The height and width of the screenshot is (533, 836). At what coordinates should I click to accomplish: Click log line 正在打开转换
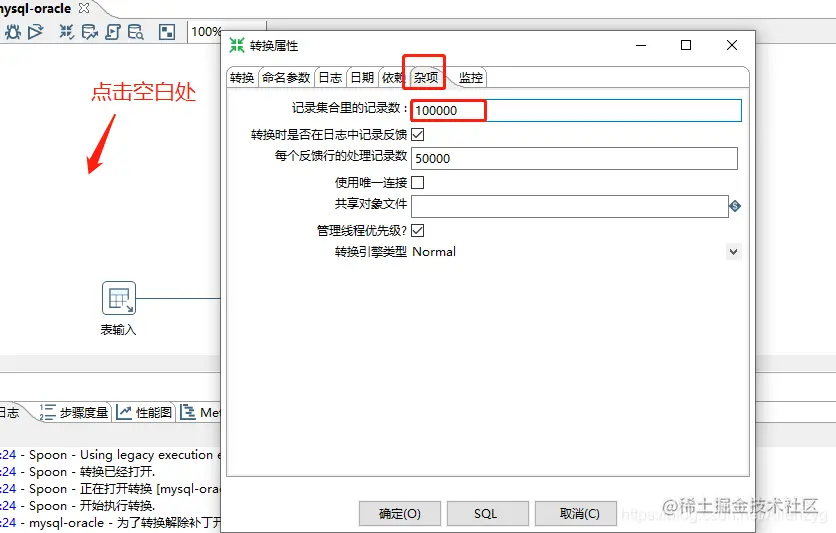click(110, 489)
